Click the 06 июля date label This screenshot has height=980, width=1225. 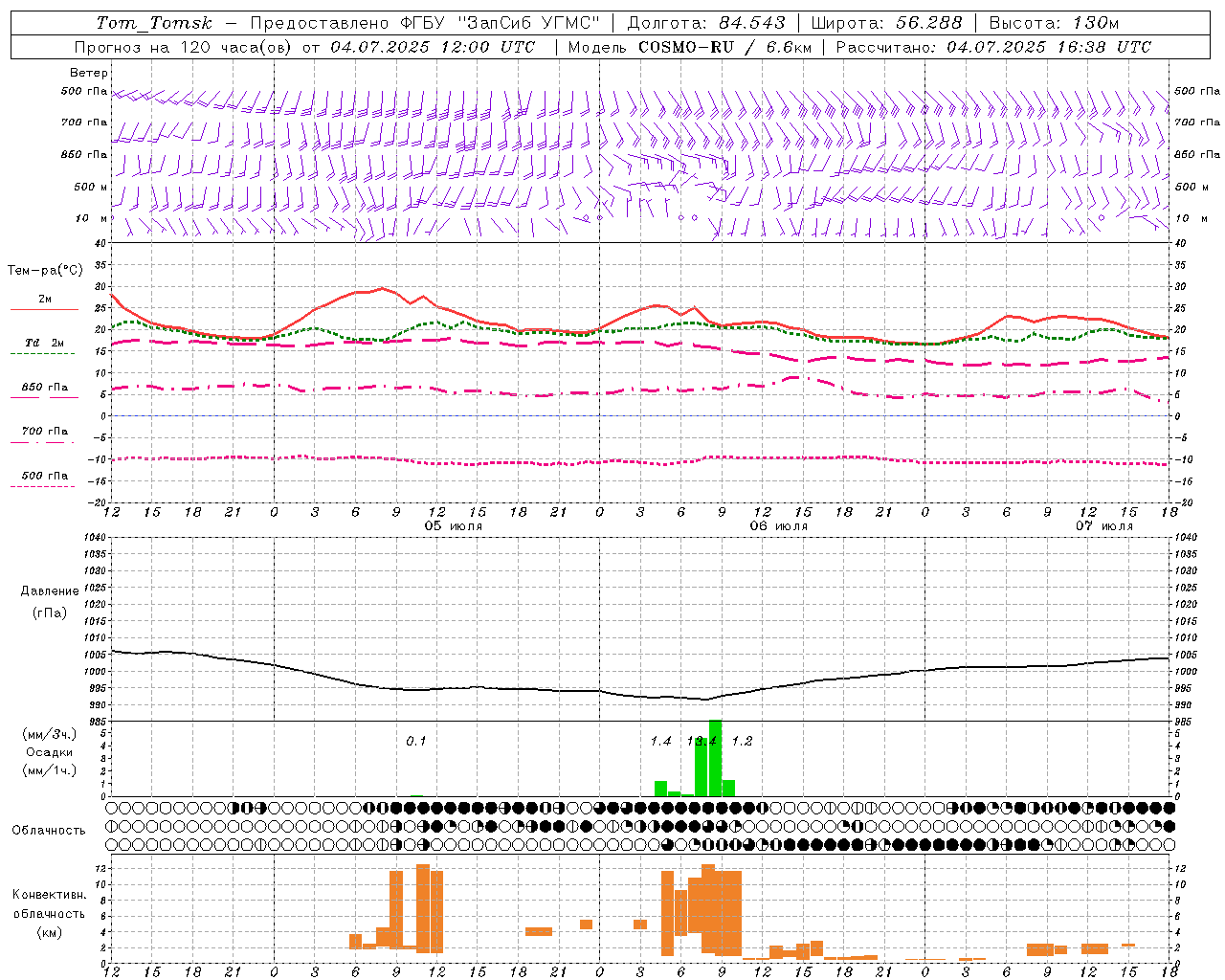[x=779, y=526]
